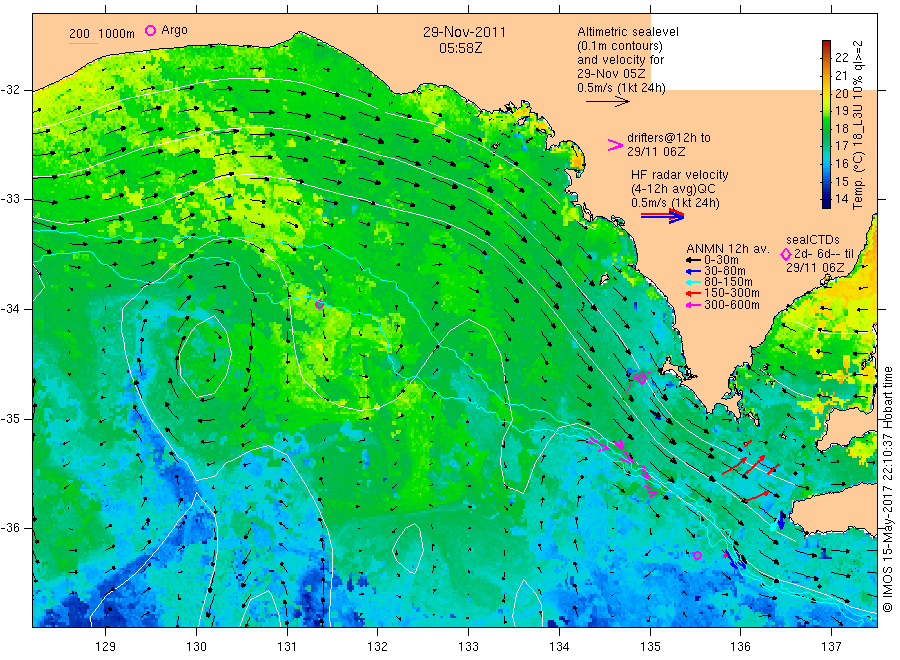Click the latitude axis label -35
The image size is (900, 660).
10,418
